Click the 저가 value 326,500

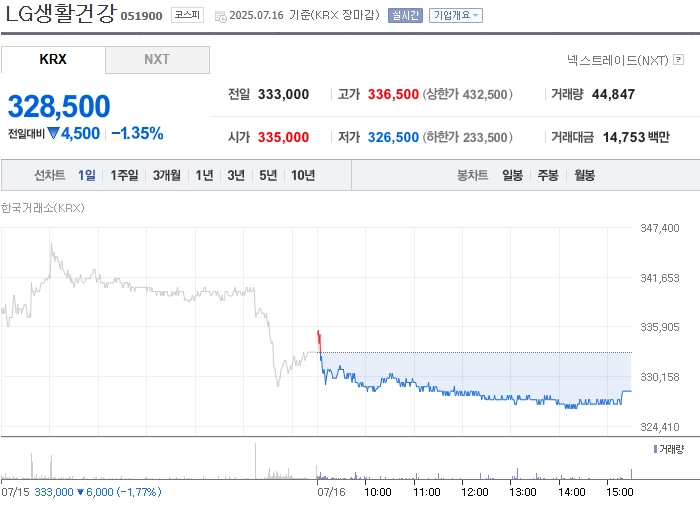click(x=393, y=137)
